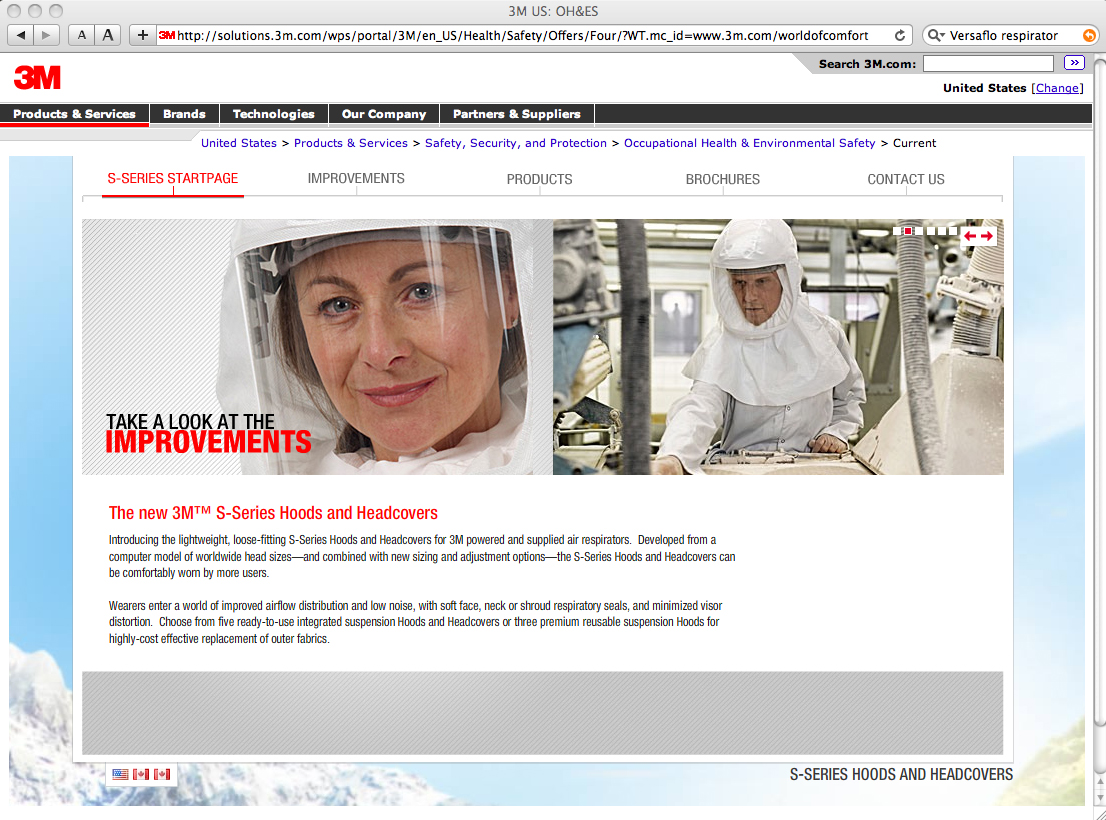The height and width of the screenshot is (820, 1106).
Task: Click the woman in hood banner image
Action: point(317,347)
